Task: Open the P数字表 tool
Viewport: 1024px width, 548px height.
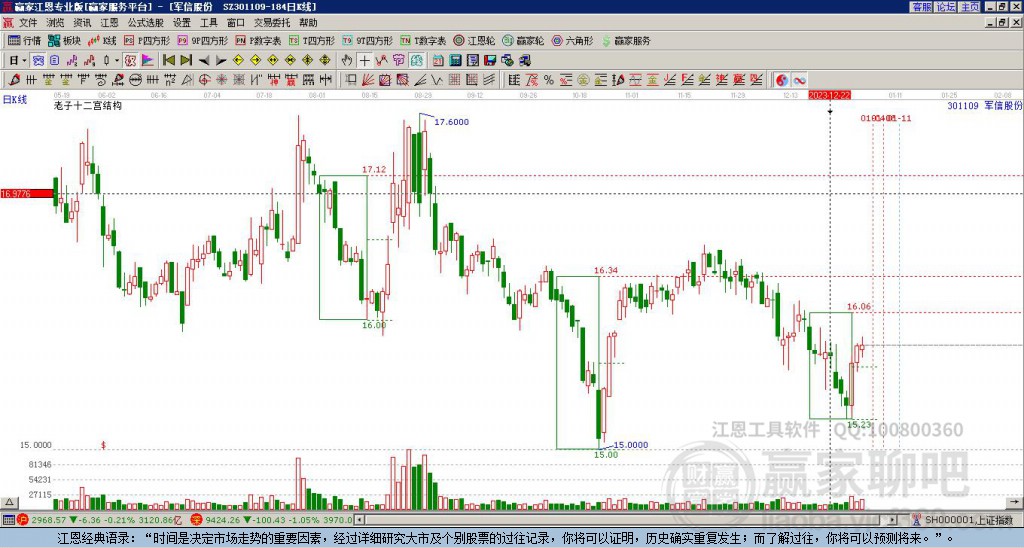Action: coord(259,40)
